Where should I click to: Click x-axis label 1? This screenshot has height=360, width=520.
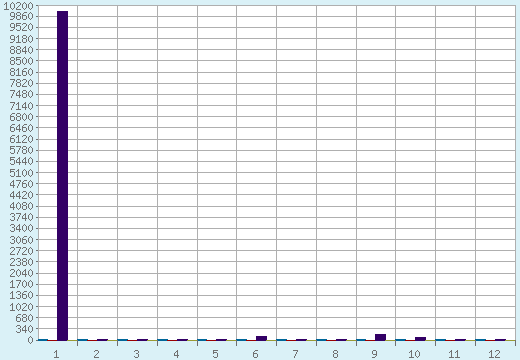[x=56, y=354]
